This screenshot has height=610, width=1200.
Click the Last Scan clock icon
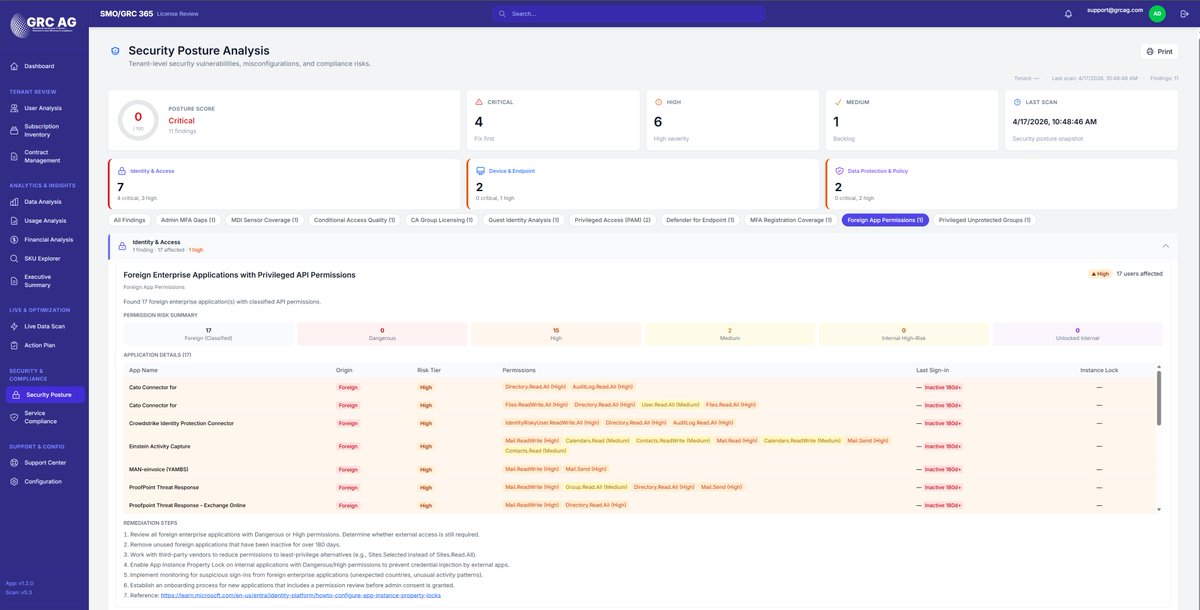coord(1016,102)
